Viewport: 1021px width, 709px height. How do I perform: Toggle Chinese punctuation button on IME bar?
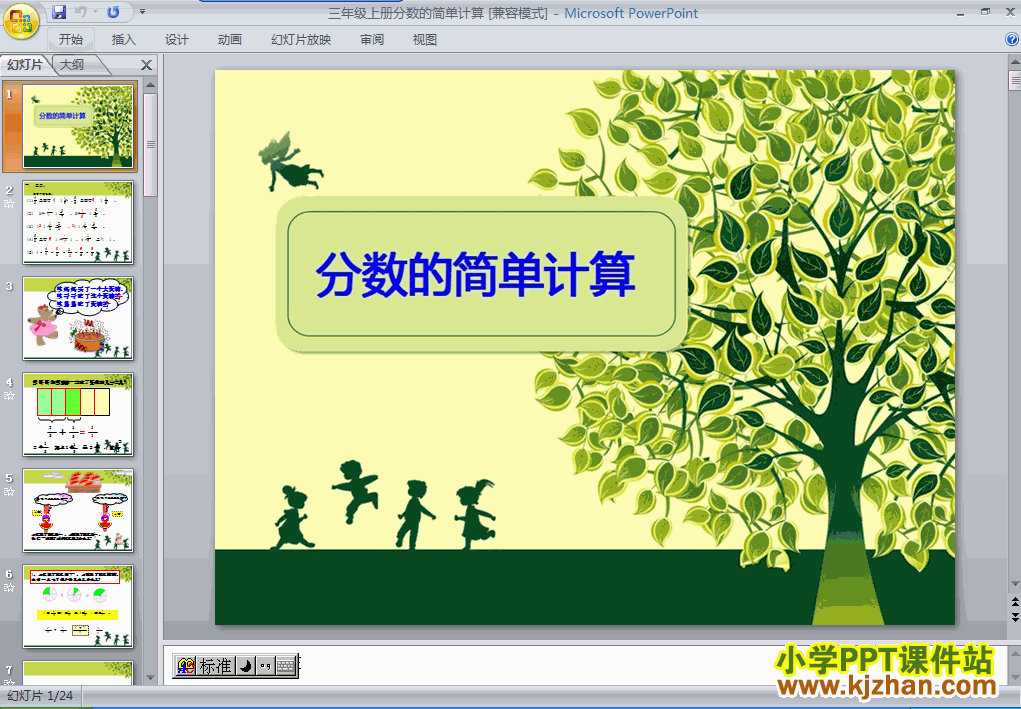265,665
